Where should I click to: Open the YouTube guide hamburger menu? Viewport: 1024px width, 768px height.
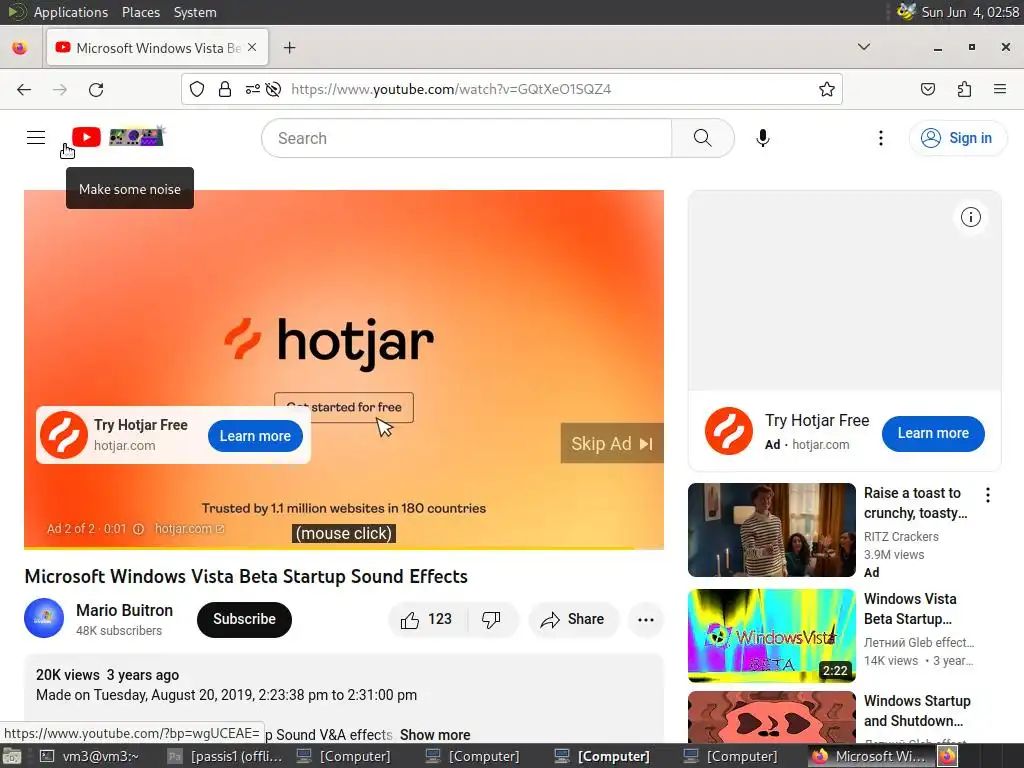(36, 137)
